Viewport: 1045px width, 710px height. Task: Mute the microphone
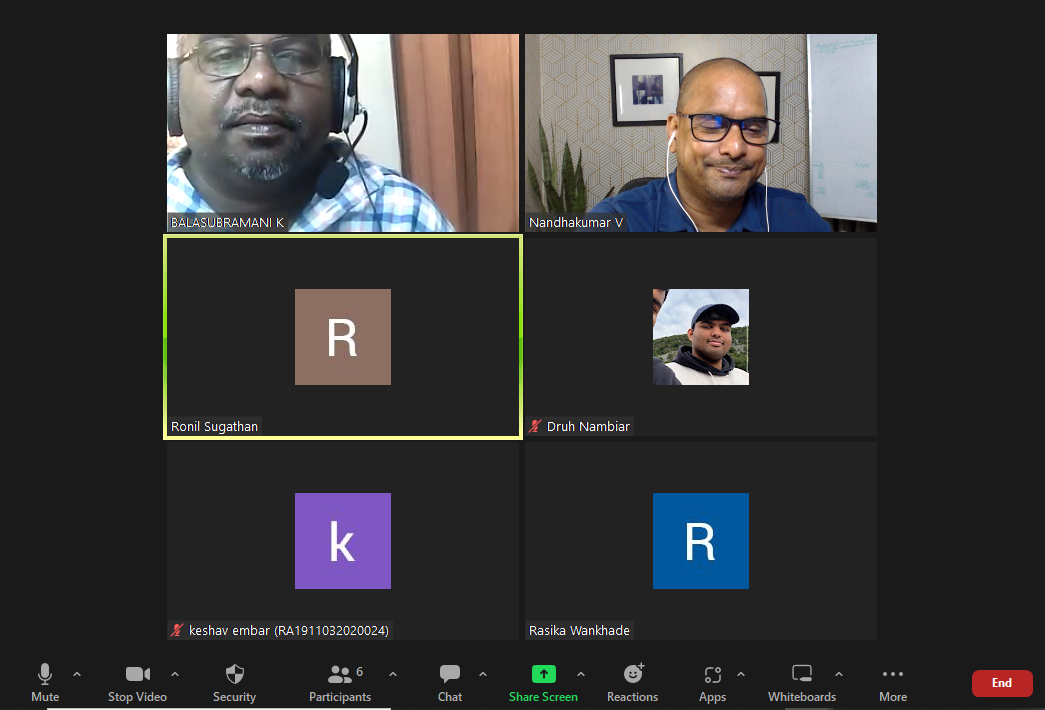[x=45, y=683]
